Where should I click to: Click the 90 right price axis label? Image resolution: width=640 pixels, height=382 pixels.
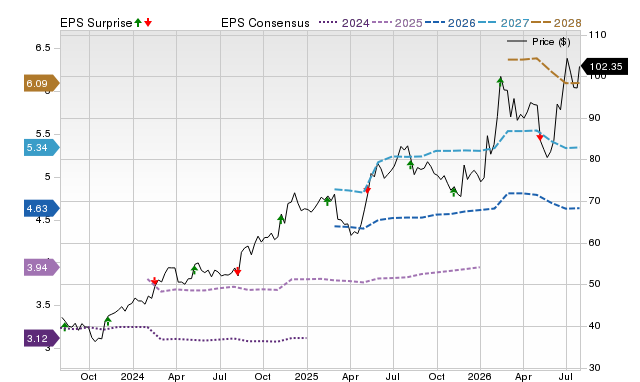click(595, 118)
